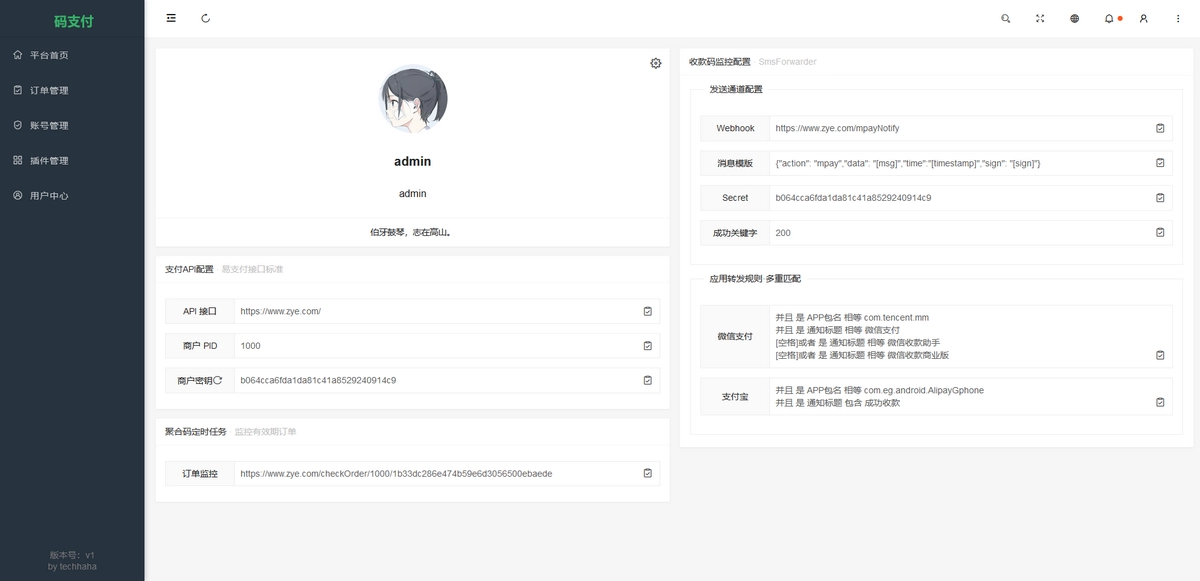
Task: Open the search icon in header
Action: 1006,18
